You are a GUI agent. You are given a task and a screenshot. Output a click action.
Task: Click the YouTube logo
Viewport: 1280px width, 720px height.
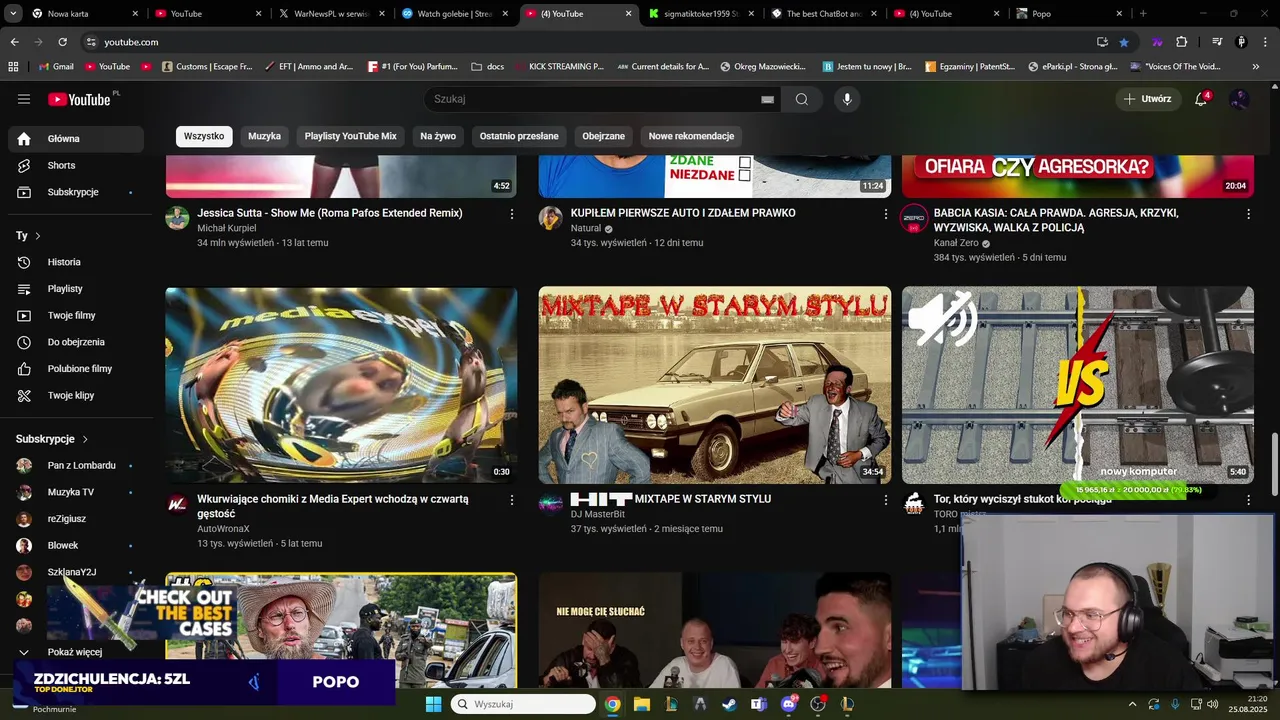point(80,99)
